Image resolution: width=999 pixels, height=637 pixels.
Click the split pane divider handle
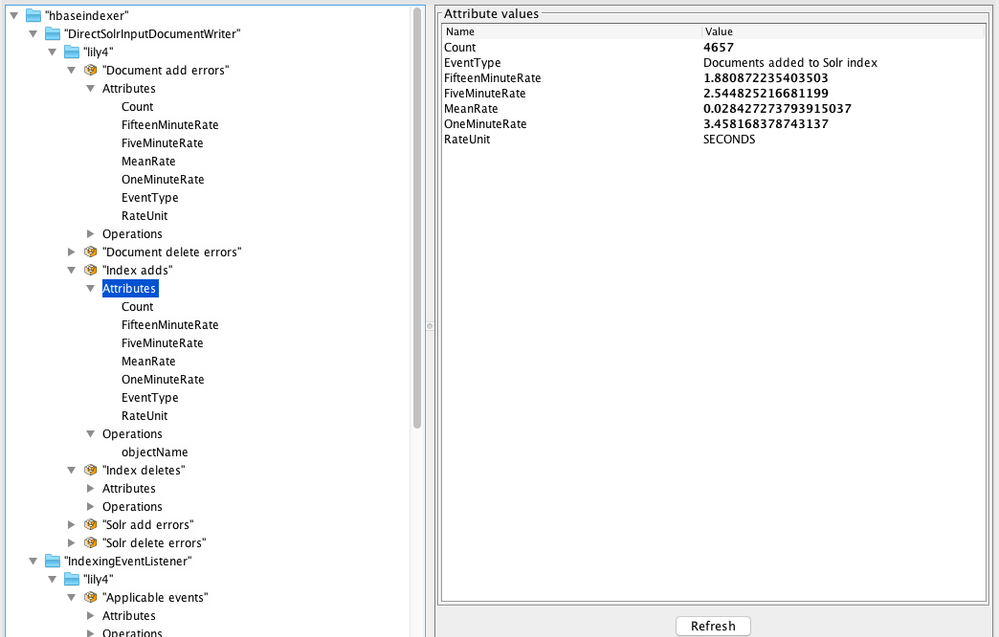[430, 326]
